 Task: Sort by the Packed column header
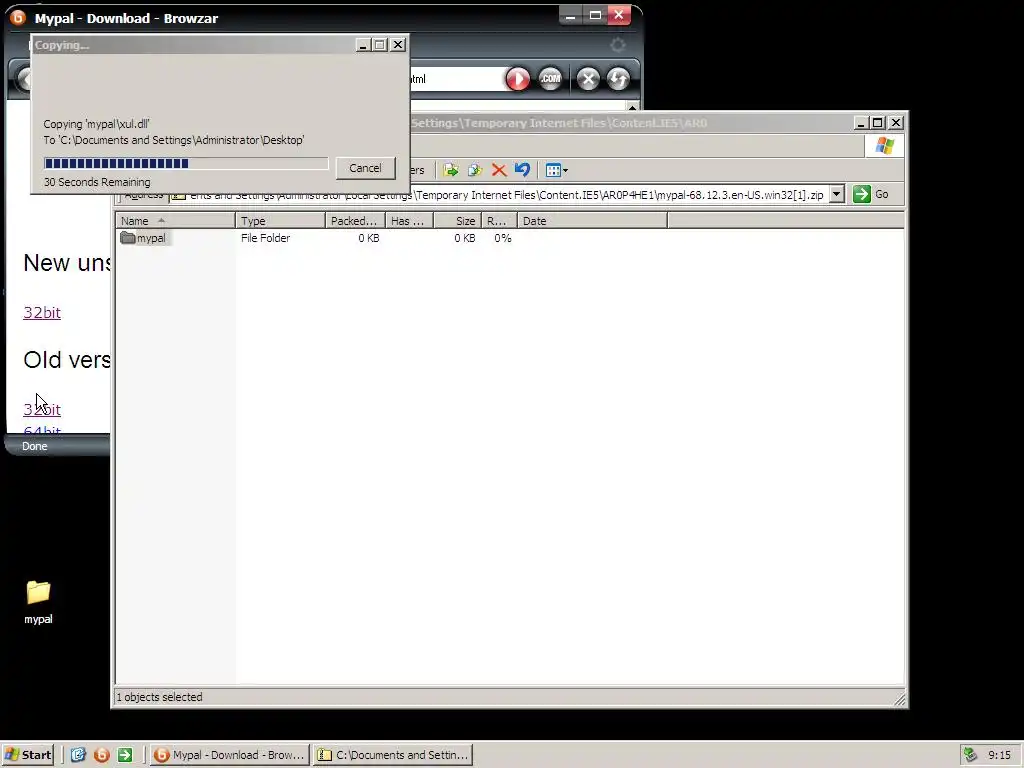click(355, 221)
